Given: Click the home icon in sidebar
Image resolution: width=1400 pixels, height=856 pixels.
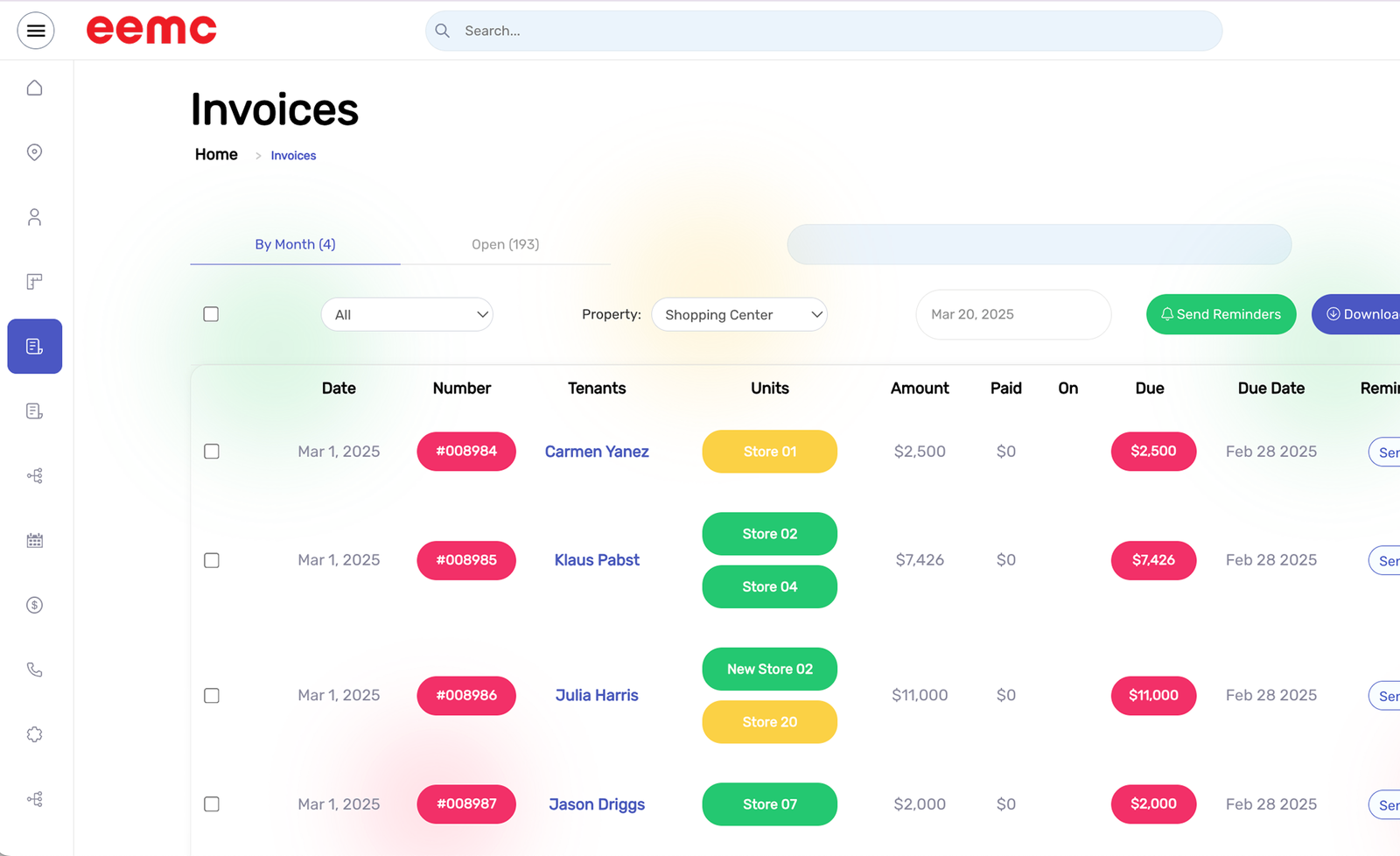Looking at the screenshot, I should [35, 88].
